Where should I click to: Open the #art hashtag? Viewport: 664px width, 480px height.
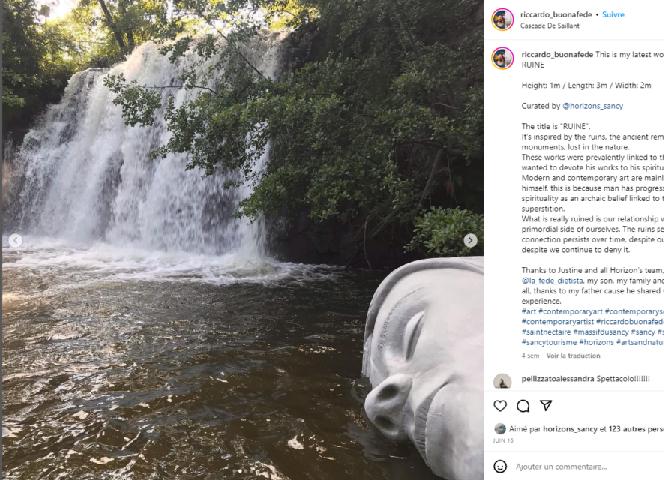pos(529,312)
